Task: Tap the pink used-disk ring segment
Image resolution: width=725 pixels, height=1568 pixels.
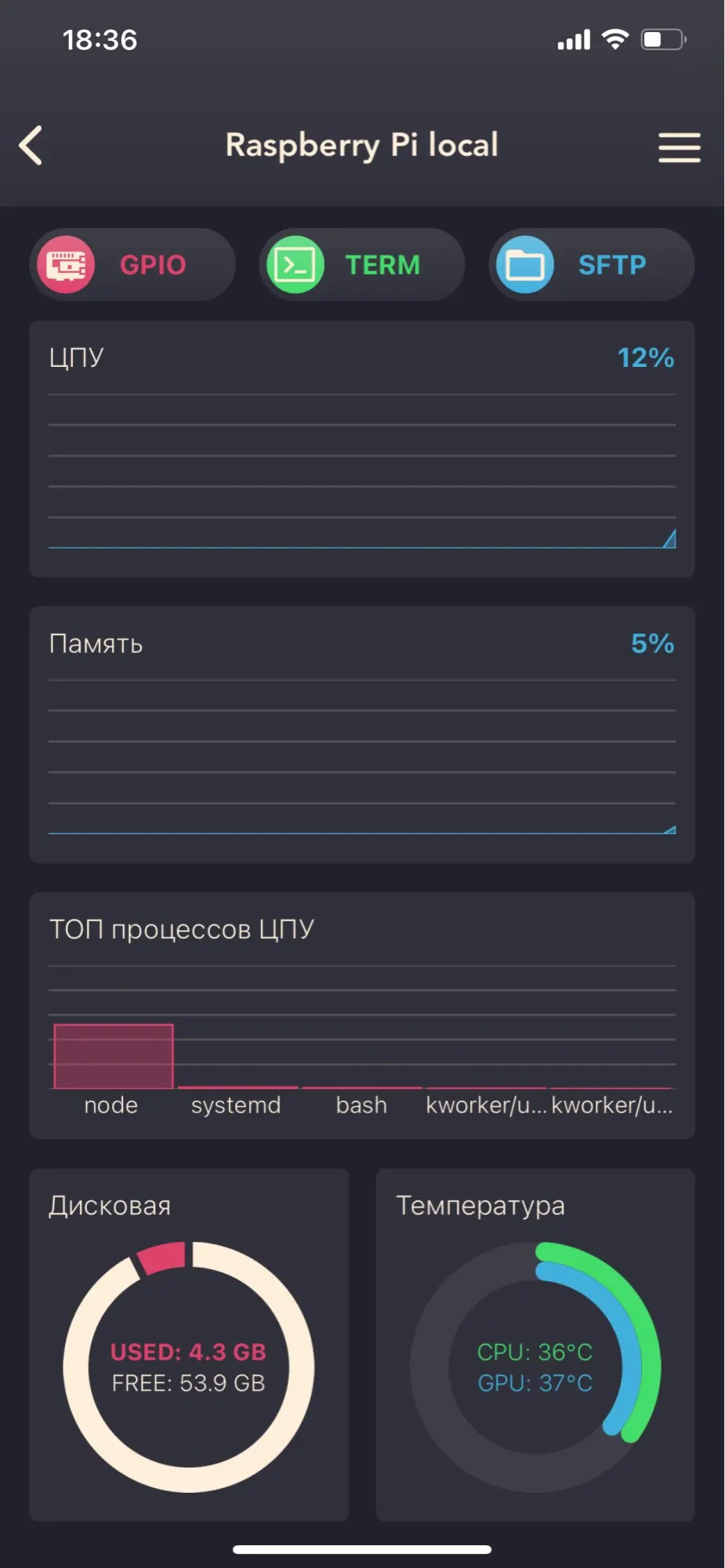Action: [162, 1258]
